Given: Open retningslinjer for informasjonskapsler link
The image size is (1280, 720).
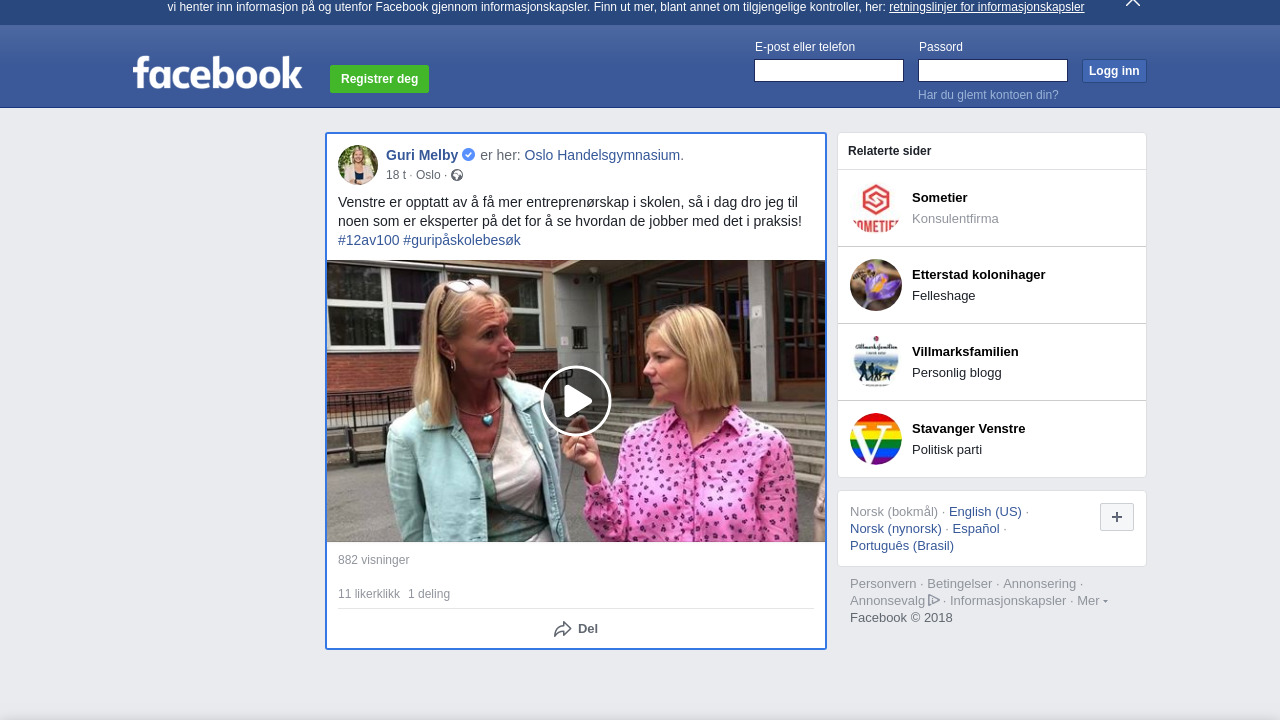Looking at the screenshot, I should 986,7.
